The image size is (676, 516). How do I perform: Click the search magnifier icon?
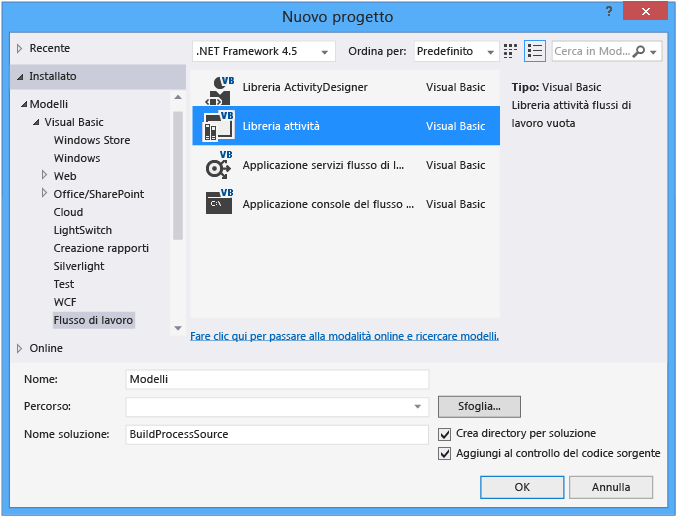[x=638, y=51]
